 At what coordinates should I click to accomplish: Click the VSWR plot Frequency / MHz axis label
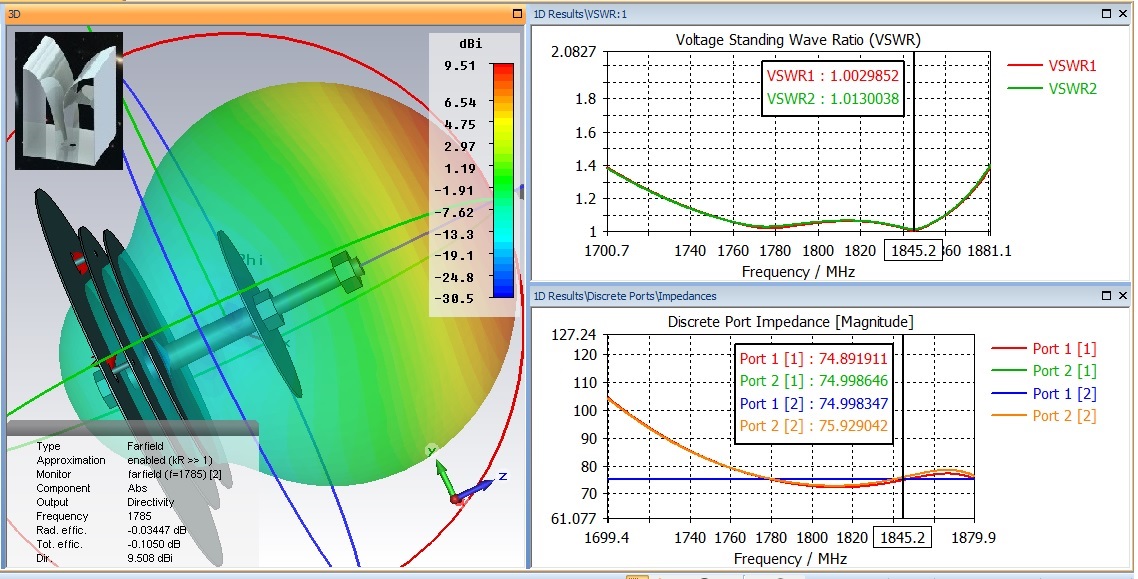(798, 272)
